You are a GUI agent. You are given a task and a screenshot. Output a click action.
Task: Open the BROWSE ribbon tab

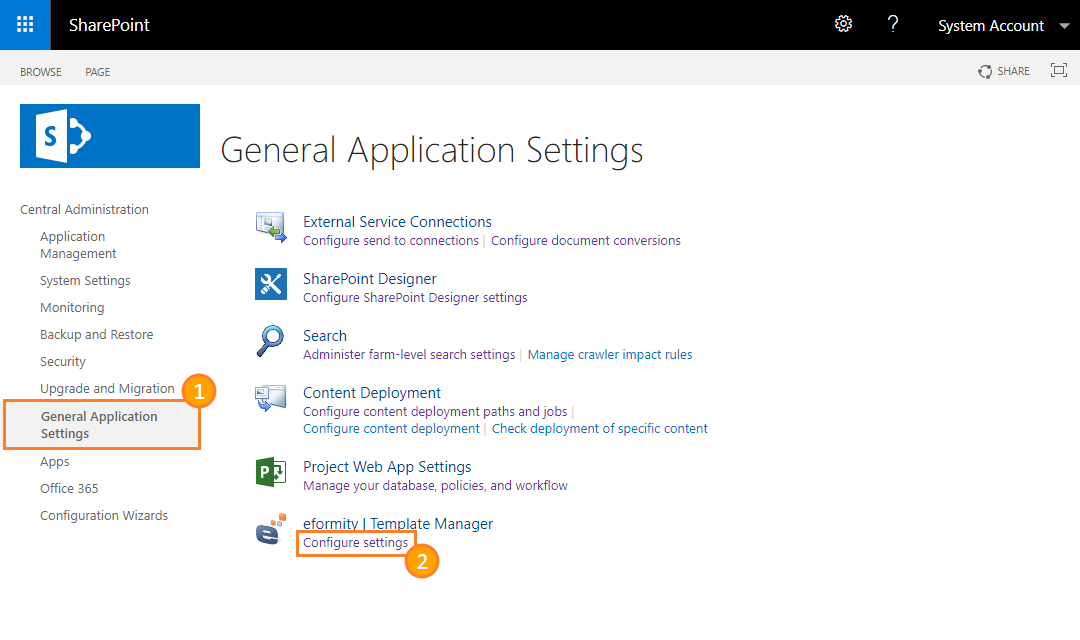point(41,72)
